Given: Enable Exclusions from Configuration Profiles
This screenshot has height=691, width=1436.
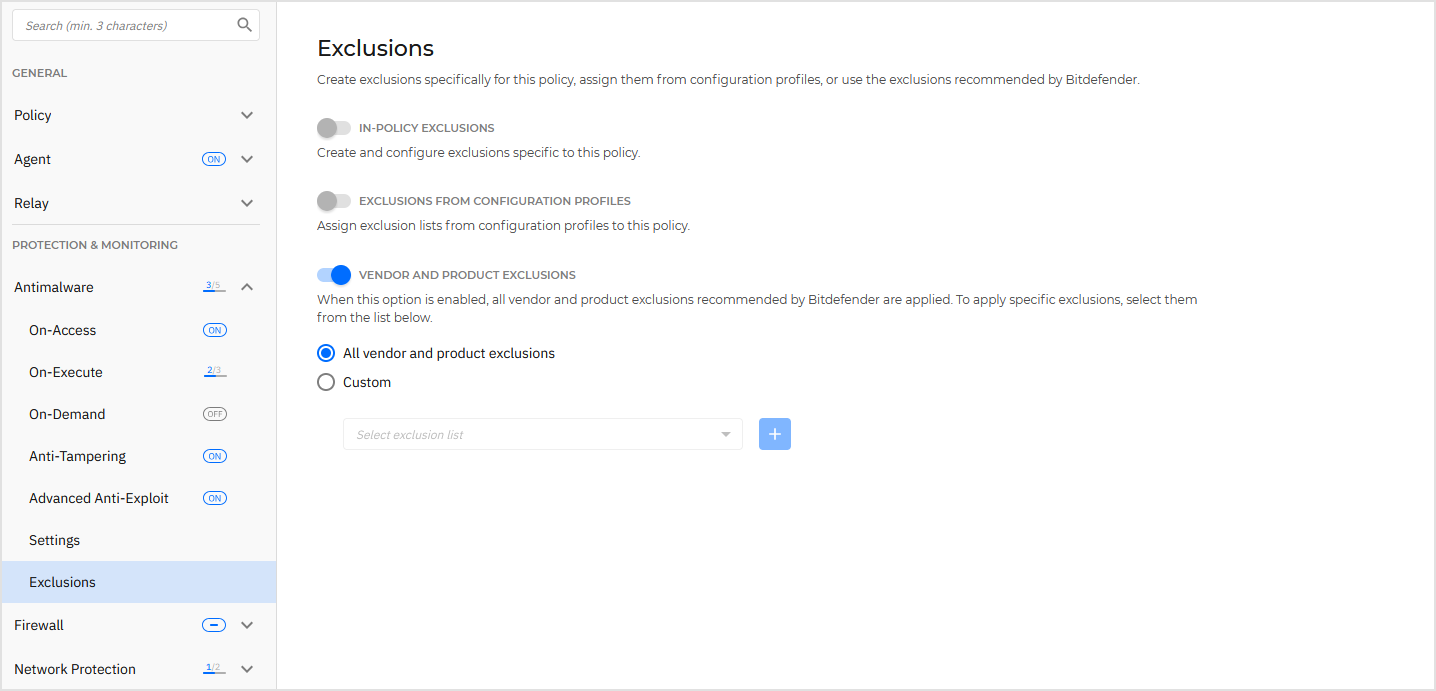Looking at the screenshot, I should (334, 201).
